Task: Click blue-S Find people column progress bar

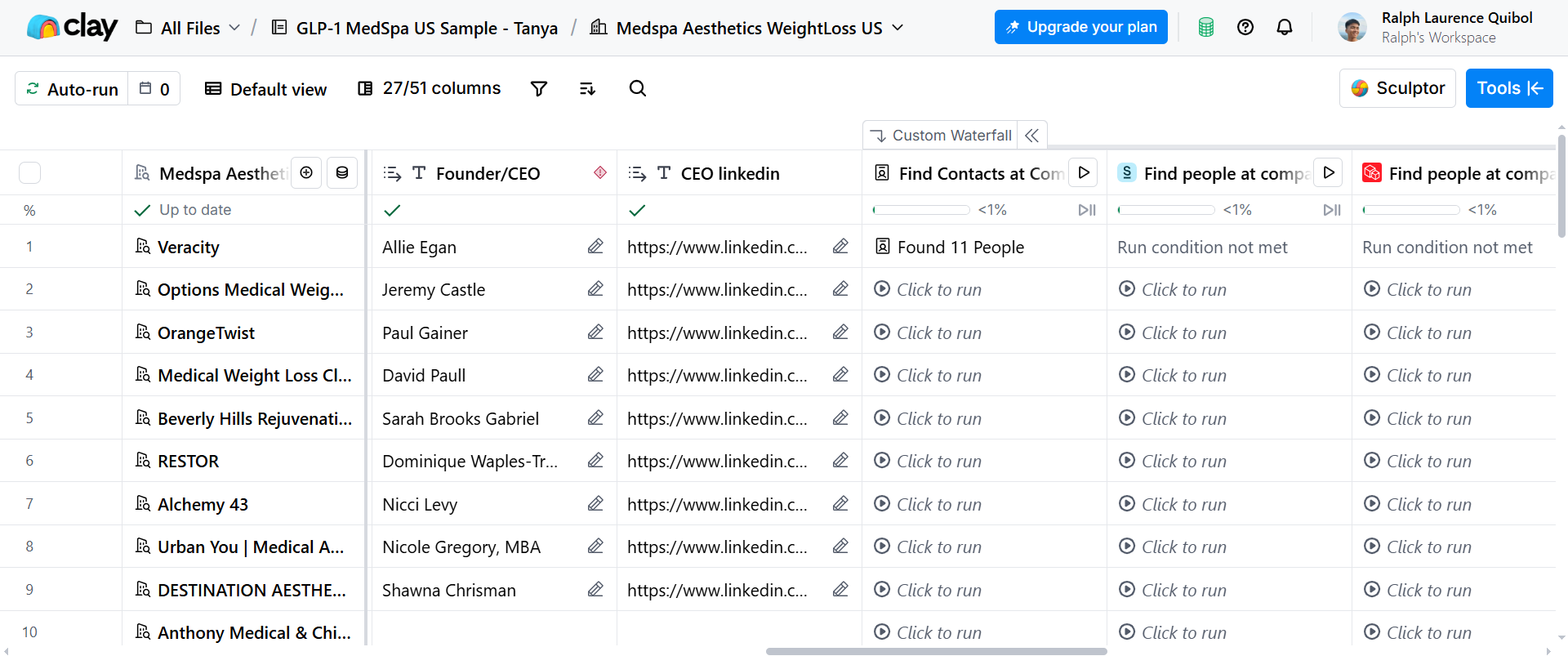Action: [x=1166, y=210]
